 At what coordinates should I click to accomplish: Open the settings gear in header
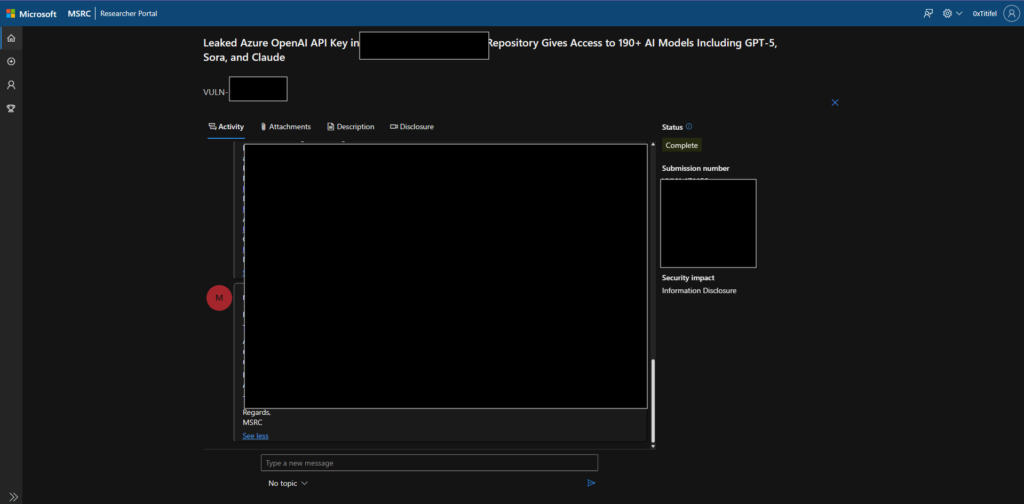(947, 13)
